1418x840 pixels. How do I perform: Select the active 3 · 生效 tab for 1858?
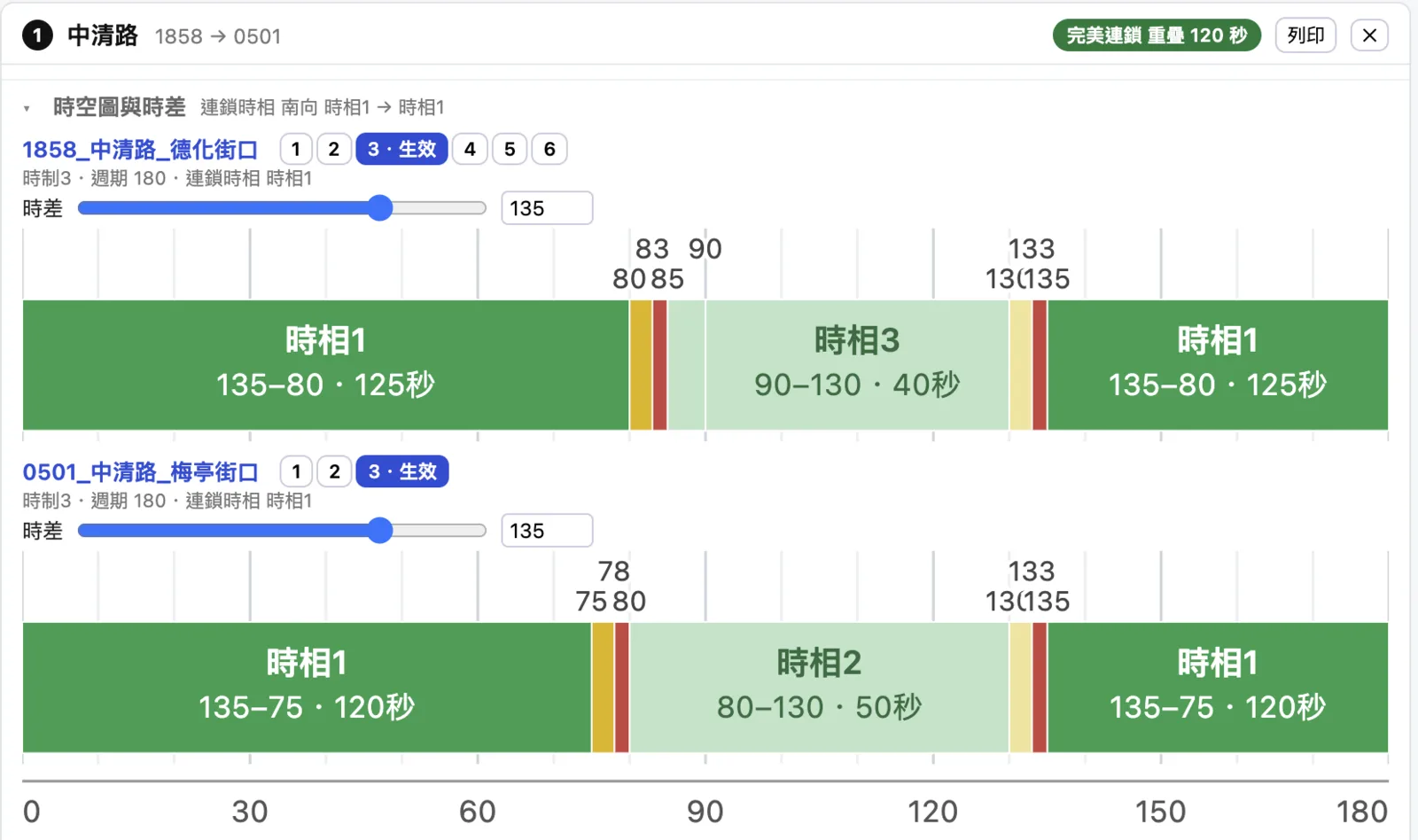(402, 149)
